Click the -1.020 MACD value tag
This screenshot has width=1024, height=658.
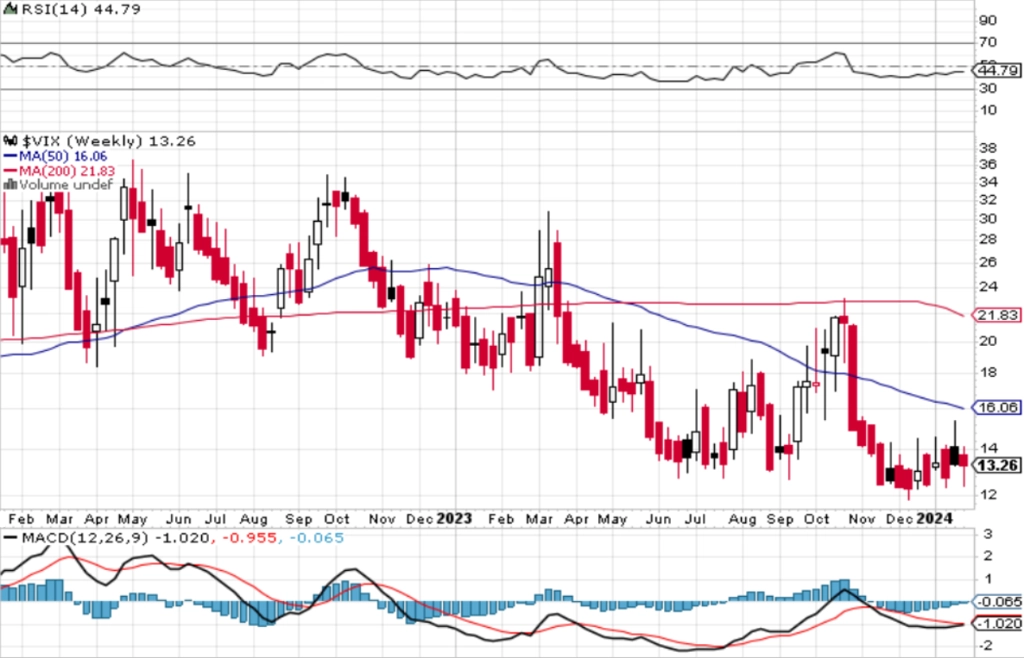coord(997,623)
